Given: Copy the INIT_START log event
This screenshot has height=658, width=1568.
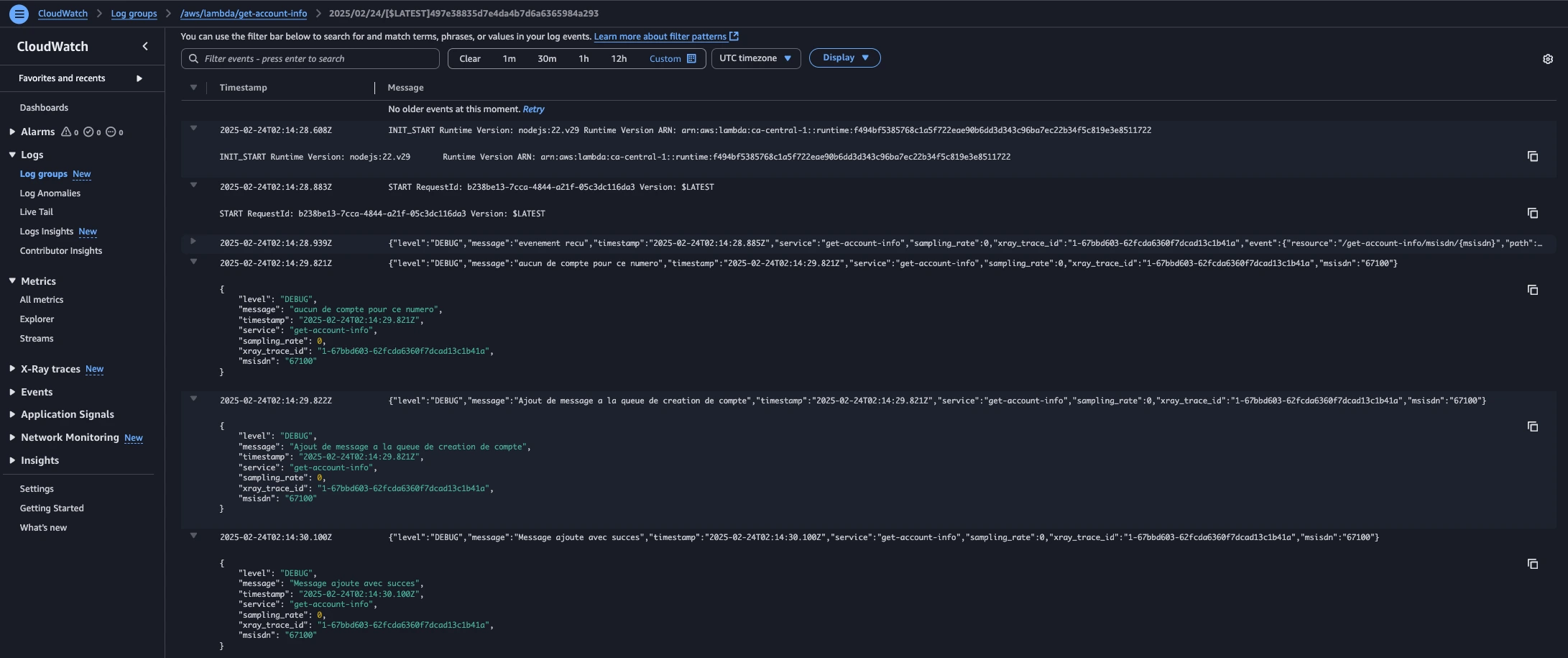Looking at the screenshot, I should coord(1533,156).
